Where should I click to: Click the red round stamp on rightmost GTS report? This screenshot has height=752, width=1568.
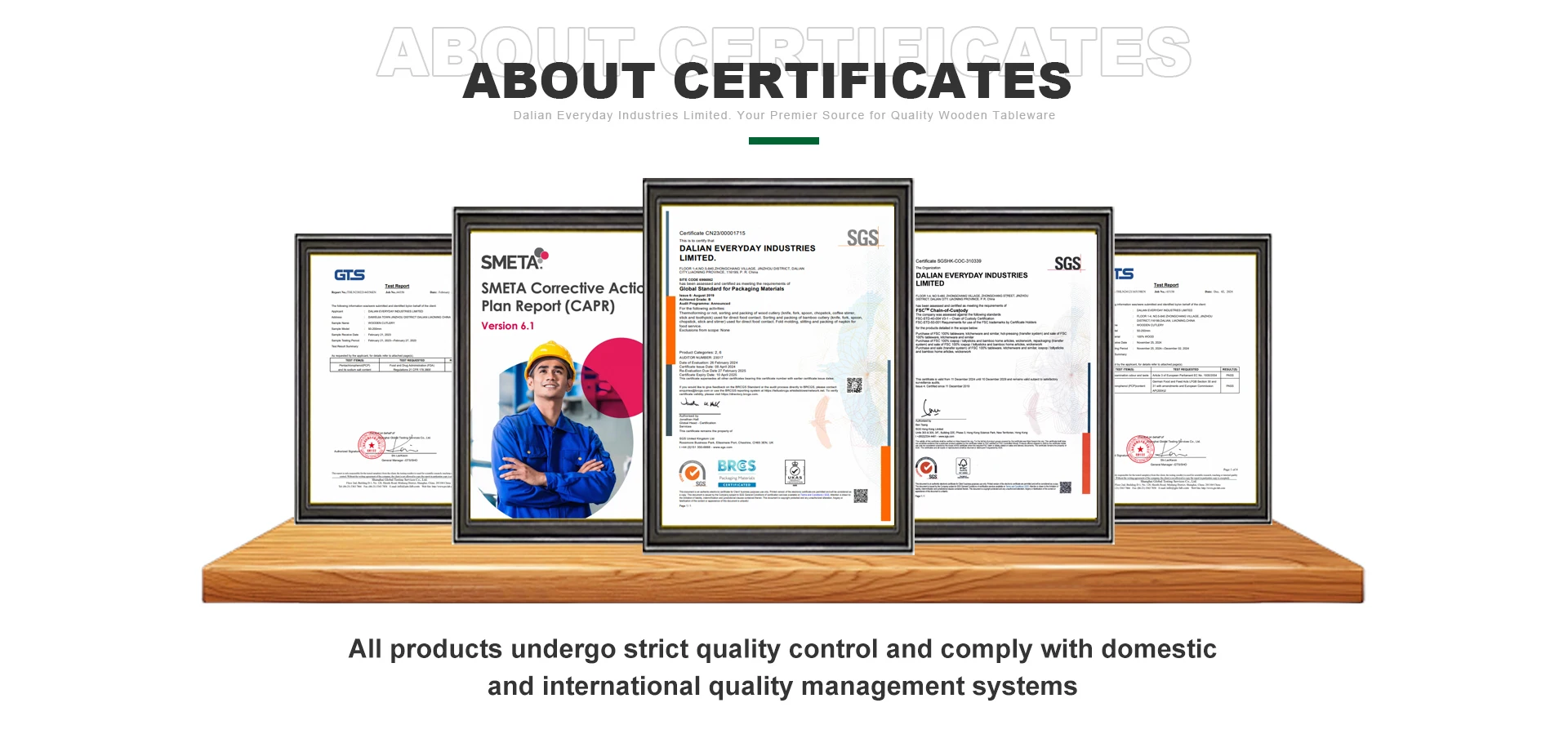point(1140,450)
